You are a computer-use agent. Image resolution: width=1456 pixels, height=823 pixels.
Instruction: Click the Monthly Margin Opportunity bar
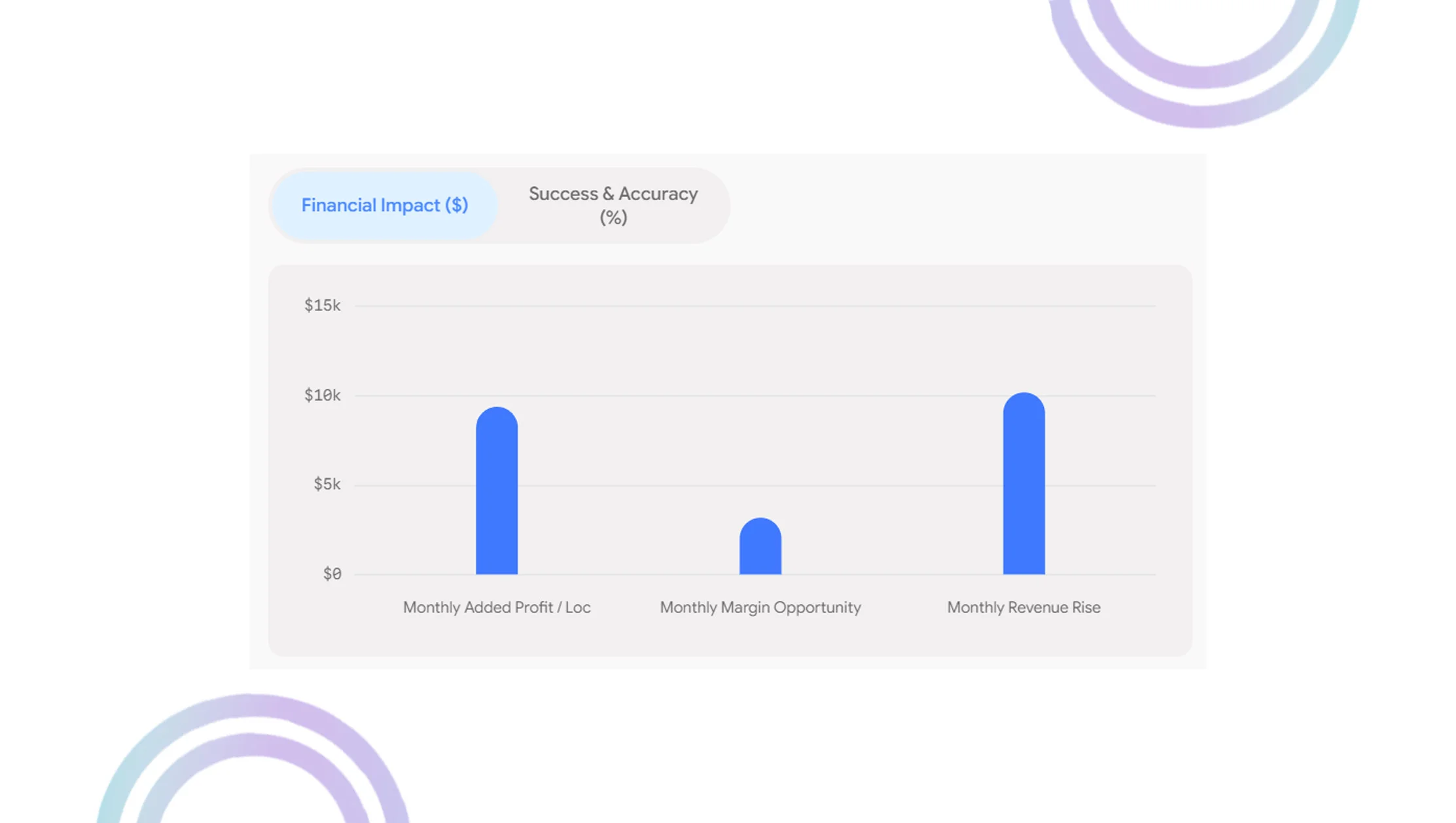pyautogui.click(x=760, y=546)
